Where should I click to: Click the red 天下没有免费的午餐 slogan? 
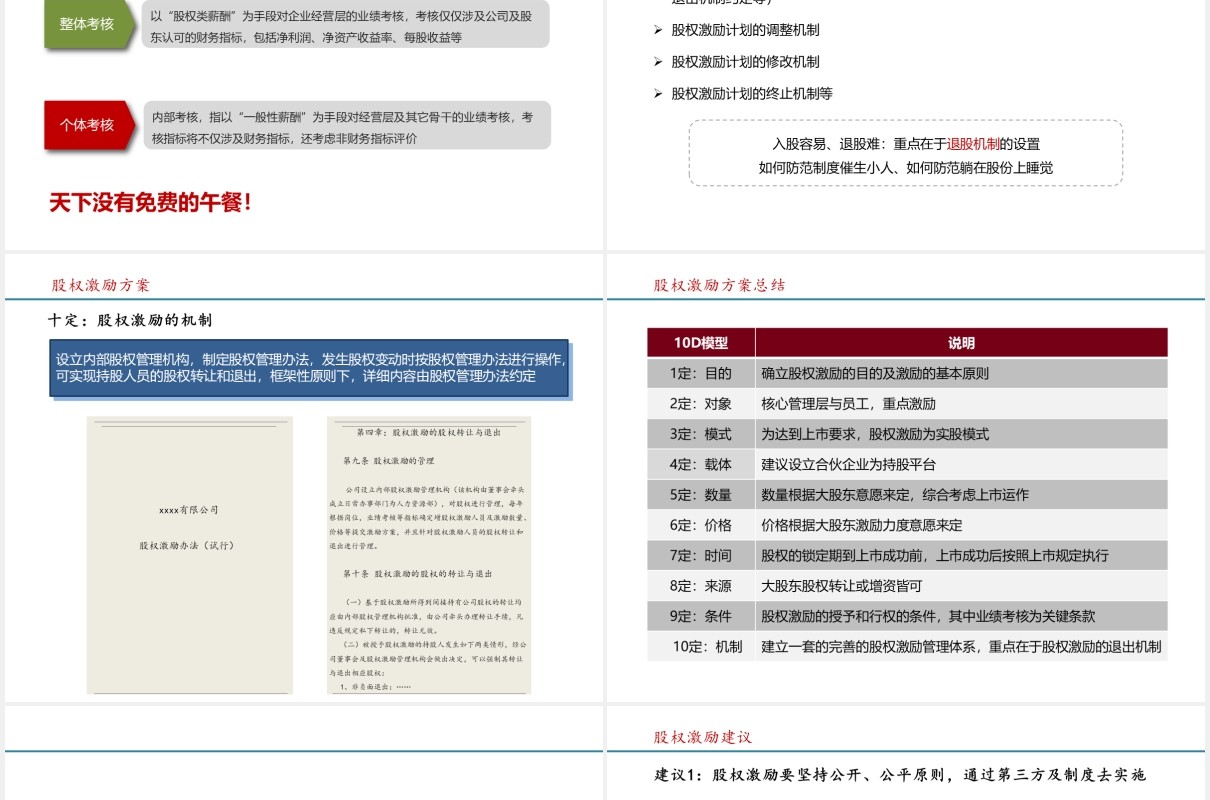(x=150, y=203)
